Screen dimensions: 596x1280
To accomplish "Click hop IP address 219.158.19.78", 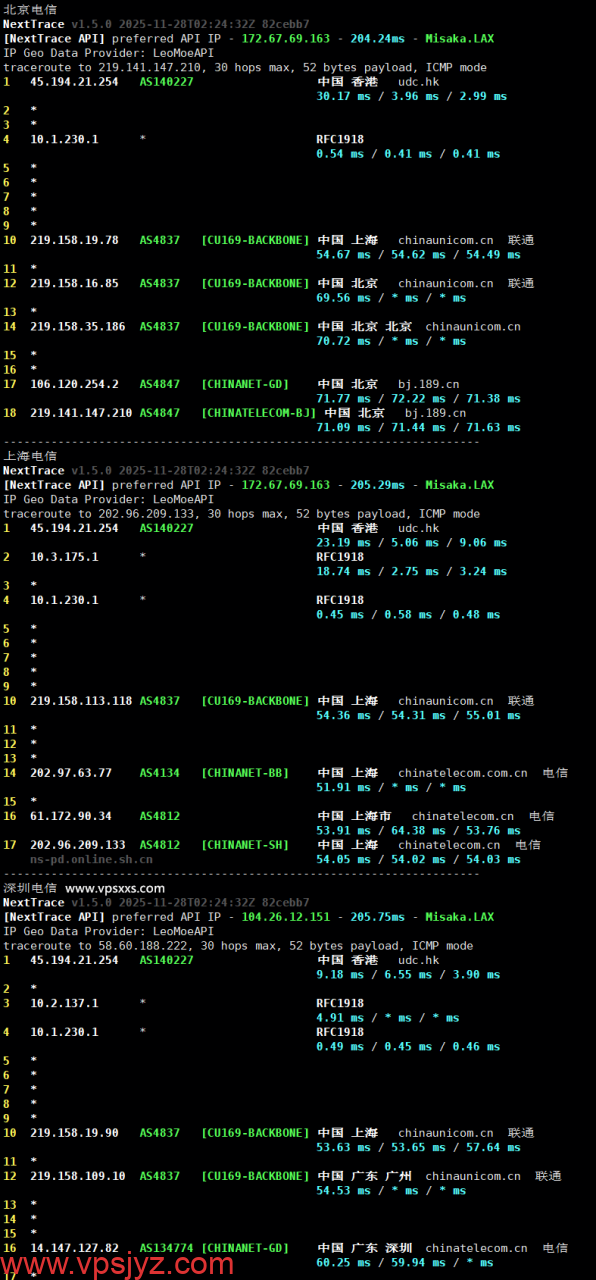I will pyautogui.click(x=74, y=240).
